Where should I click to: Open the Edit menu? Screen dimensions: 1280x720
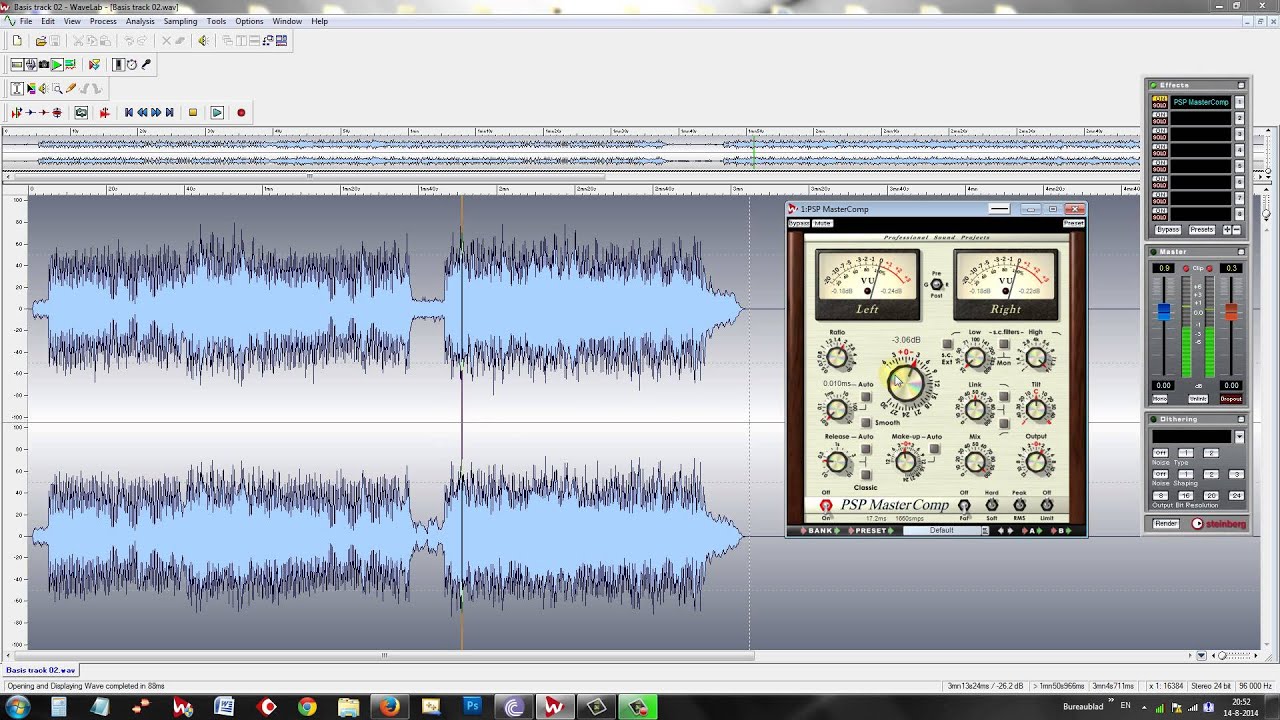tap(48, 21)
